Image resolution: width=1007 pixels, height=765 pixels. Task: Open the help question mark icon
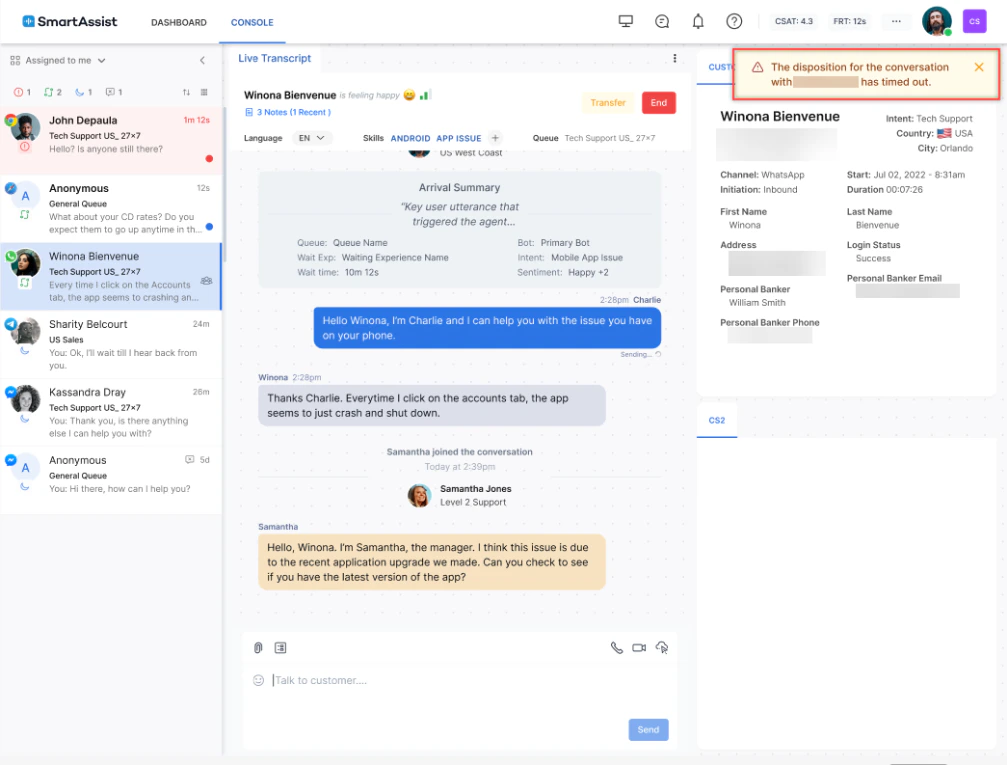(x=733, y=21)
